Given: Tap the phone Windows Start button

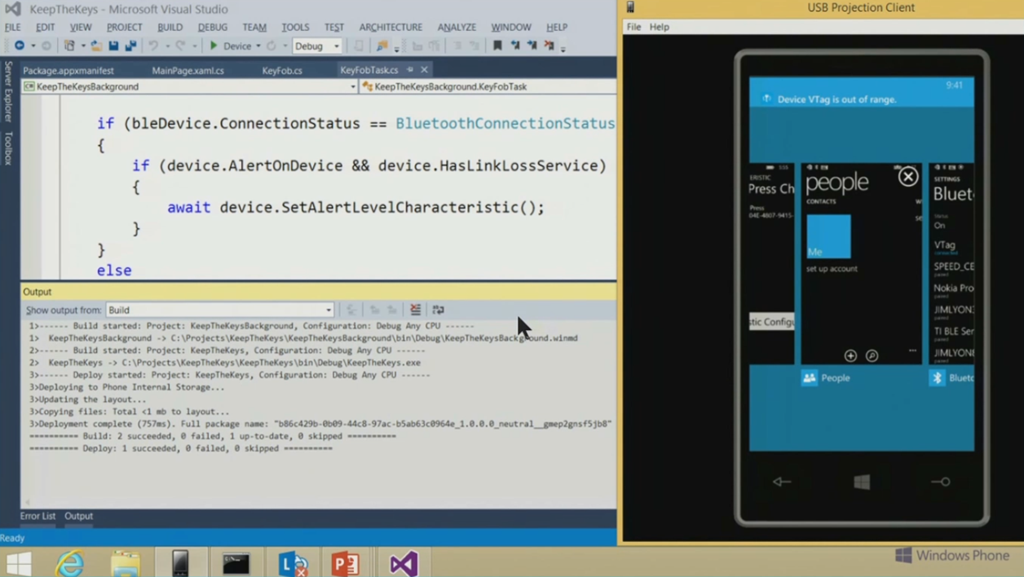Looking at the screenshot, I should click(861, 482).
